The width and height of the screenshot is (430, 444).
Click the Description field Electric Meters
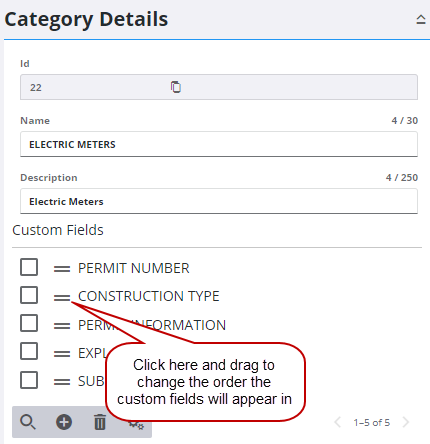click(x=219, y=201)
